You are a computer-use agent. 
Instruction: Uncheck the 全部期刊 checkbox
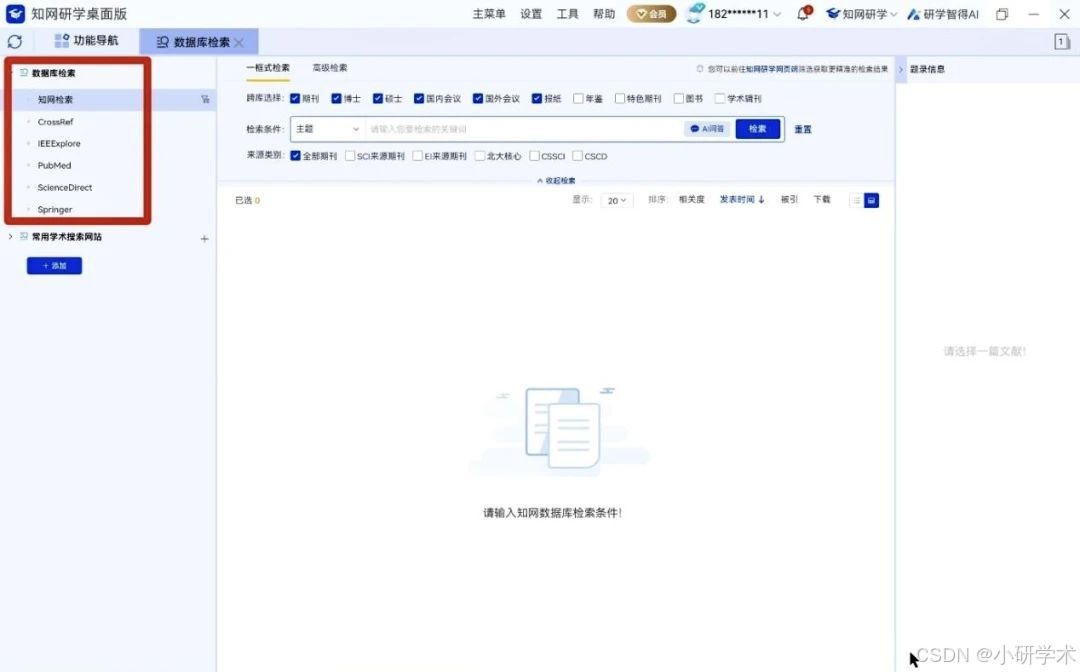[295, 156]
